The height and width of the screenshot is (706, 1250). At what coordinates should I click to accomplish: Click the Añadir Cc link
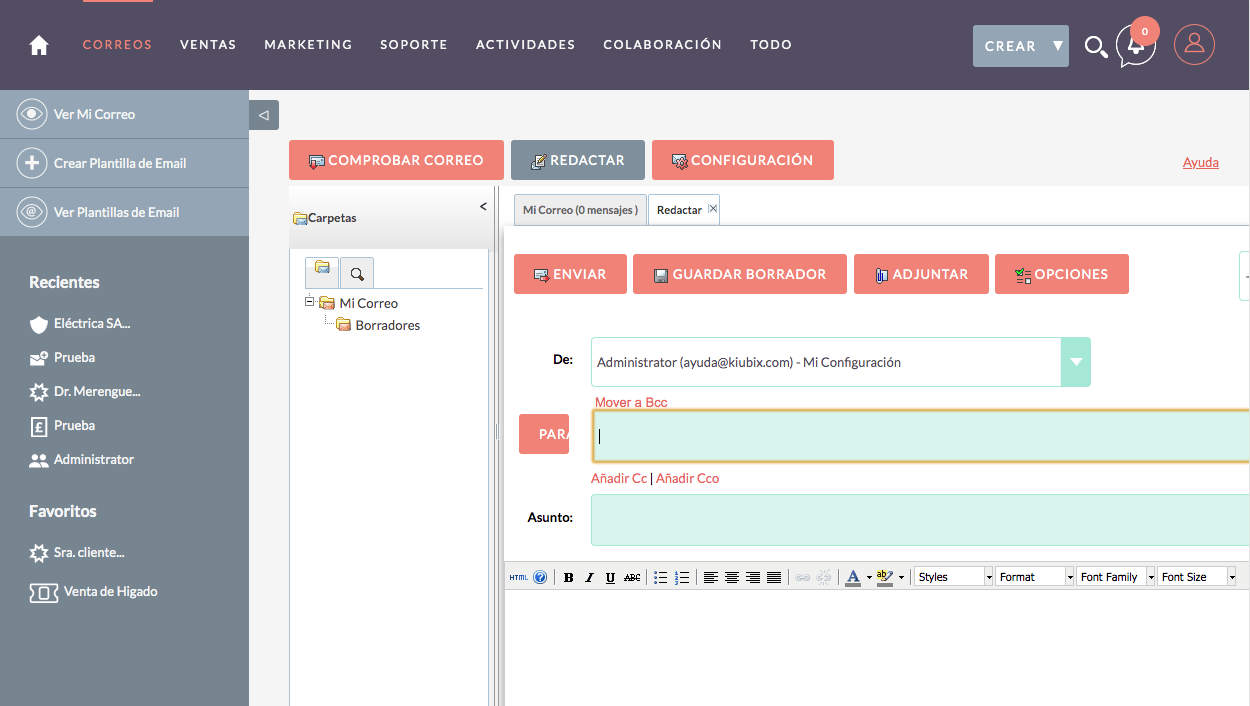(619, 479)
